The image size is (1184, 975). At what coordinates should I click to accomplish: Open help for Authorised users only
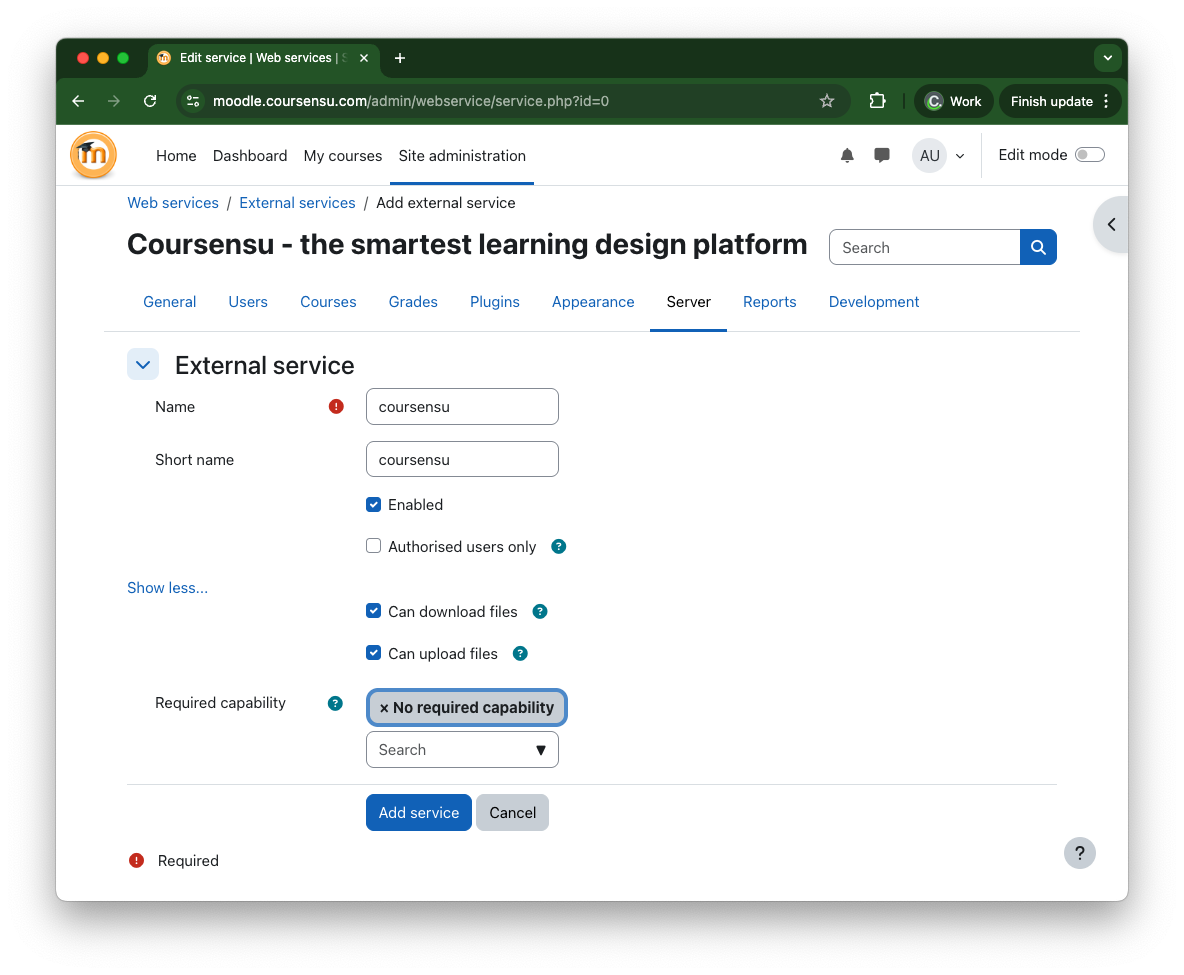(559, 547)
